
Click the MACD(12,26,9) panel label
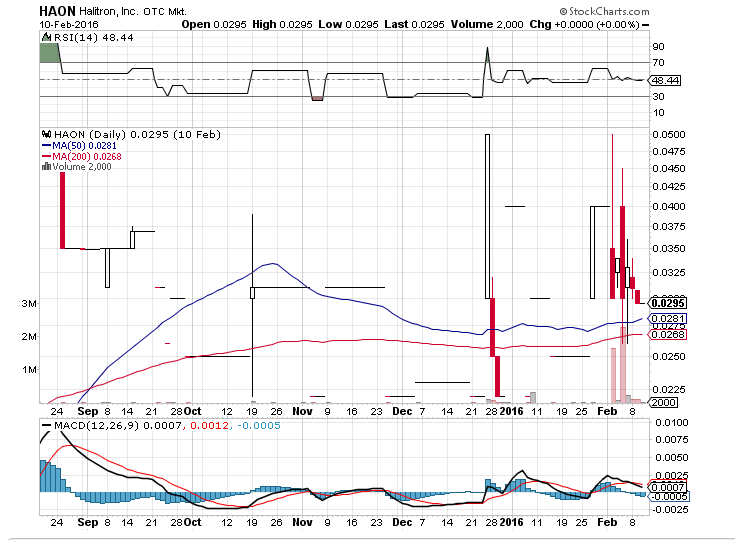96,426
